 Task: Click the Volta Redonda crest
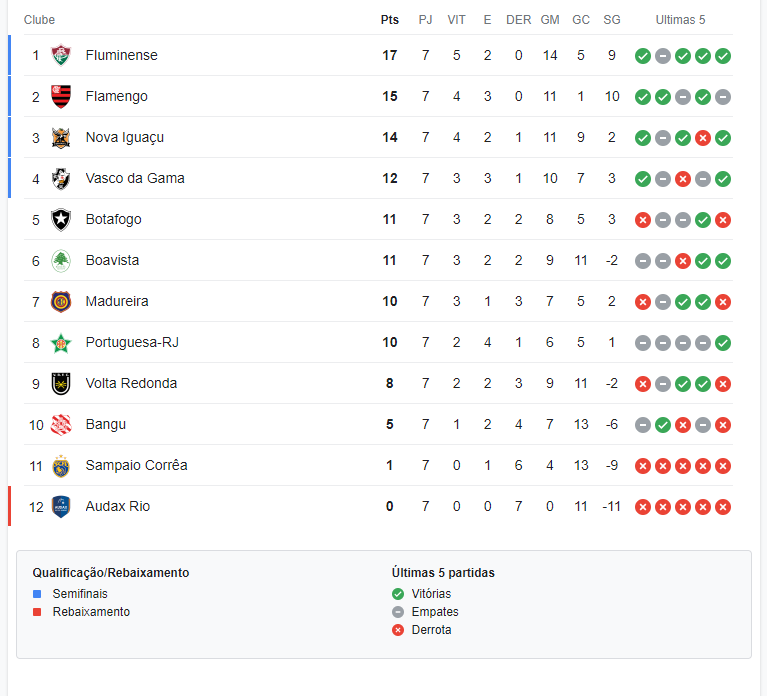(61, 383)
